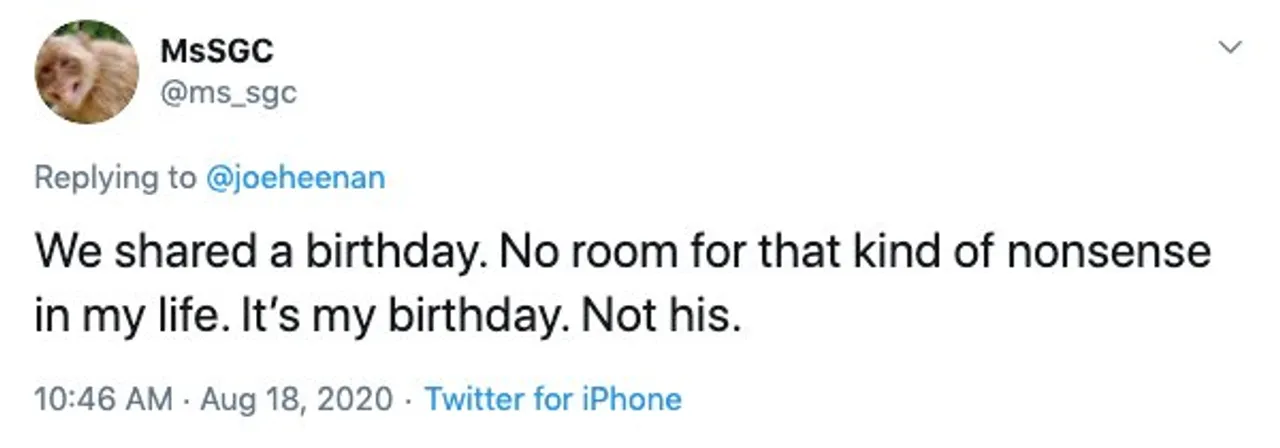Image resolution: width=1280 pixels, height=448 pixels.
Task: Click the @ms_sgc handle
Action: (x=228, y=93)
